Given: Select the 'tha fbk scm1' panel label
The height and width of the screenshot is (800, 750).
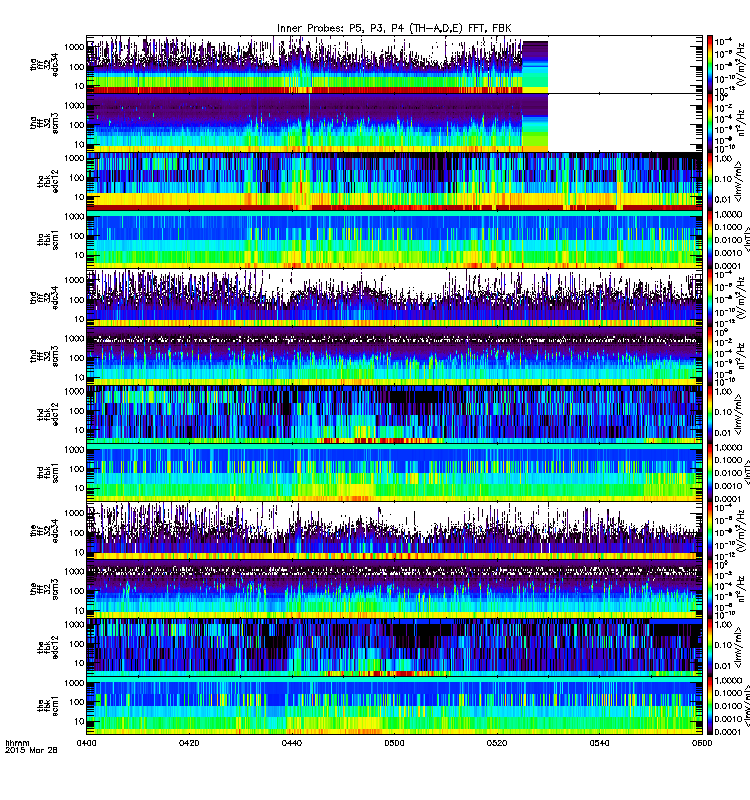Looking at the screenshot, I should pos(48,239).
